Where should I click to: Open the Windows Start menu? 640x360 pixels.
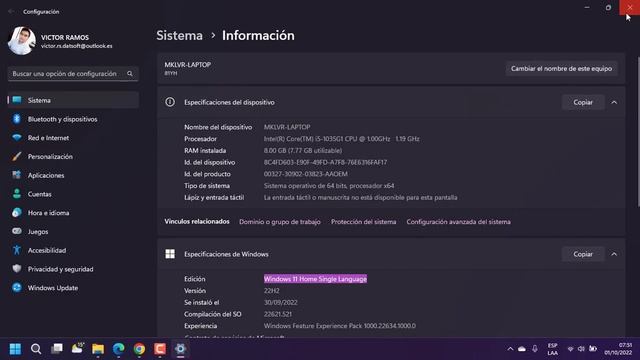click(x=16, y=349)
